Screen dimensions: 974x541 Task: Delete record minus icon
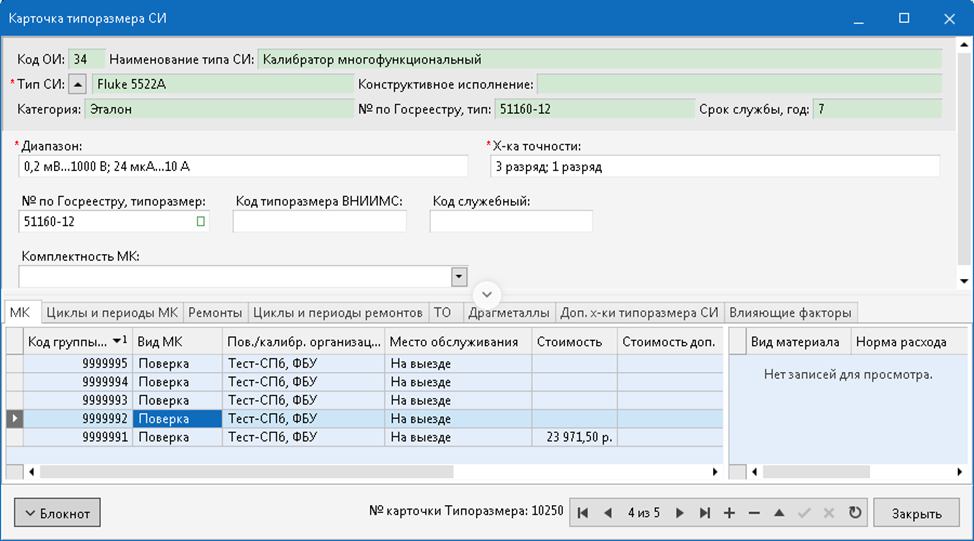[754, 513]
